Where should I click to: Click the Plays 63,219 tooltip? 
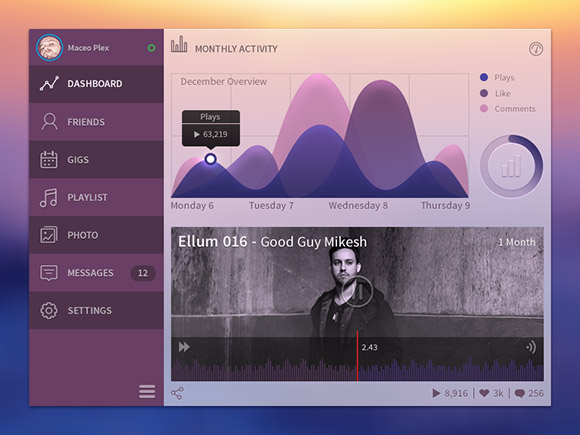click(211, 128)
